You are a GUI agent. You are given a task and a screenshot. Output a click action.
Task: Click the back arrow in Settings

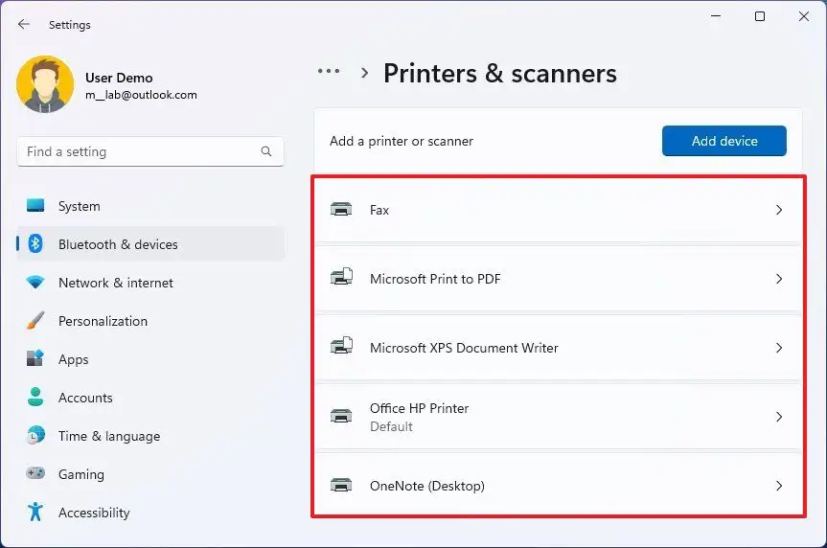tap(24, 24)
